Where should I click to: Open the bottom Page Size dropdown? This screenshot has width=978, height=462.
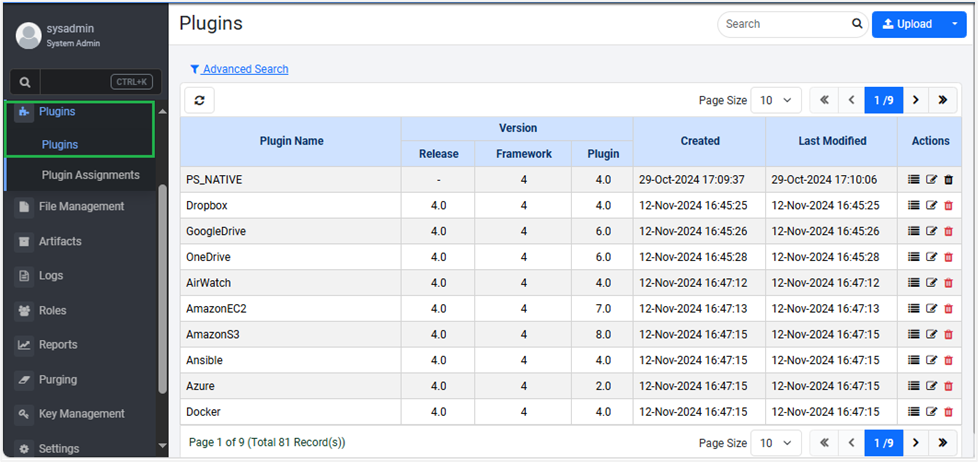776,443
